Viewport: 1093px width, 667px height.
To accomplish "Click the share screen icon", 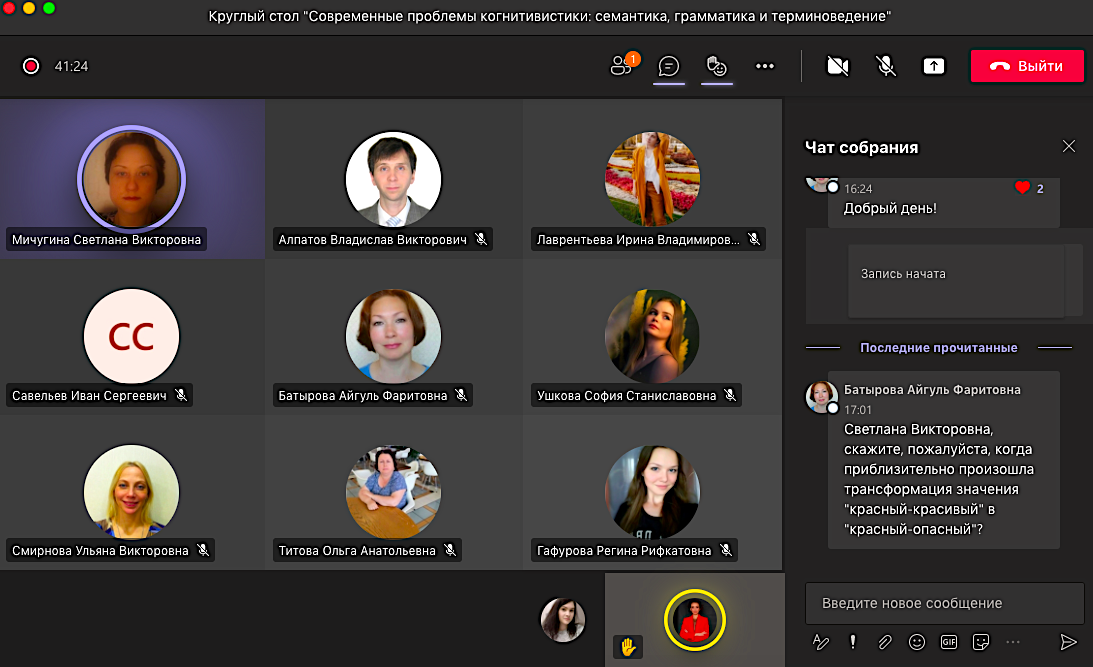I will (x=933, y=66).
